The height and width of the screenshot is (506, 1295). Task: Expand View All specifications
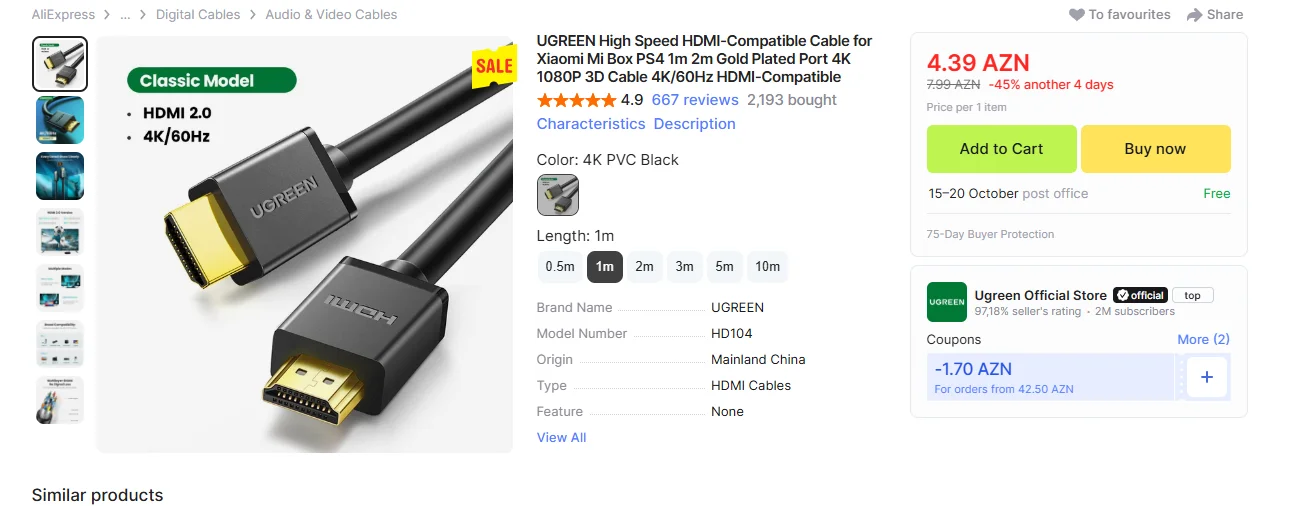561,437
